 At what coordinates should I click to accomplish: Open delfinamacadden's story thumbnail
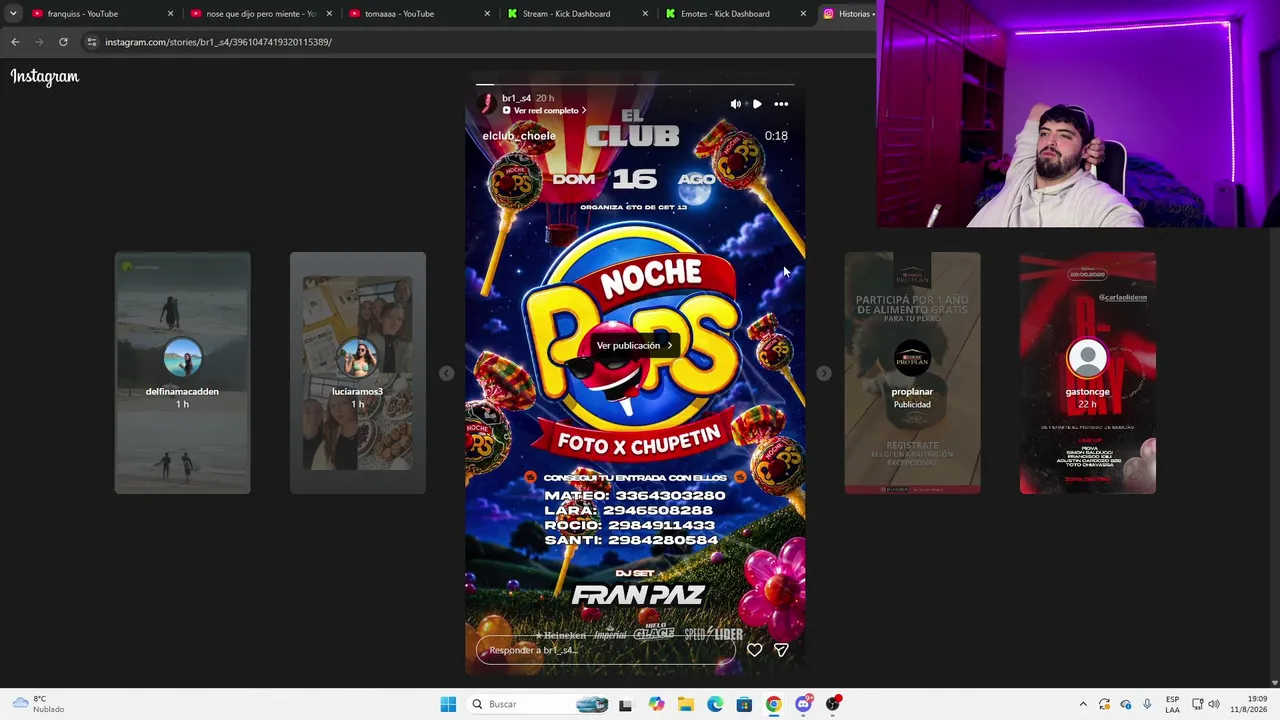(182, 373)
